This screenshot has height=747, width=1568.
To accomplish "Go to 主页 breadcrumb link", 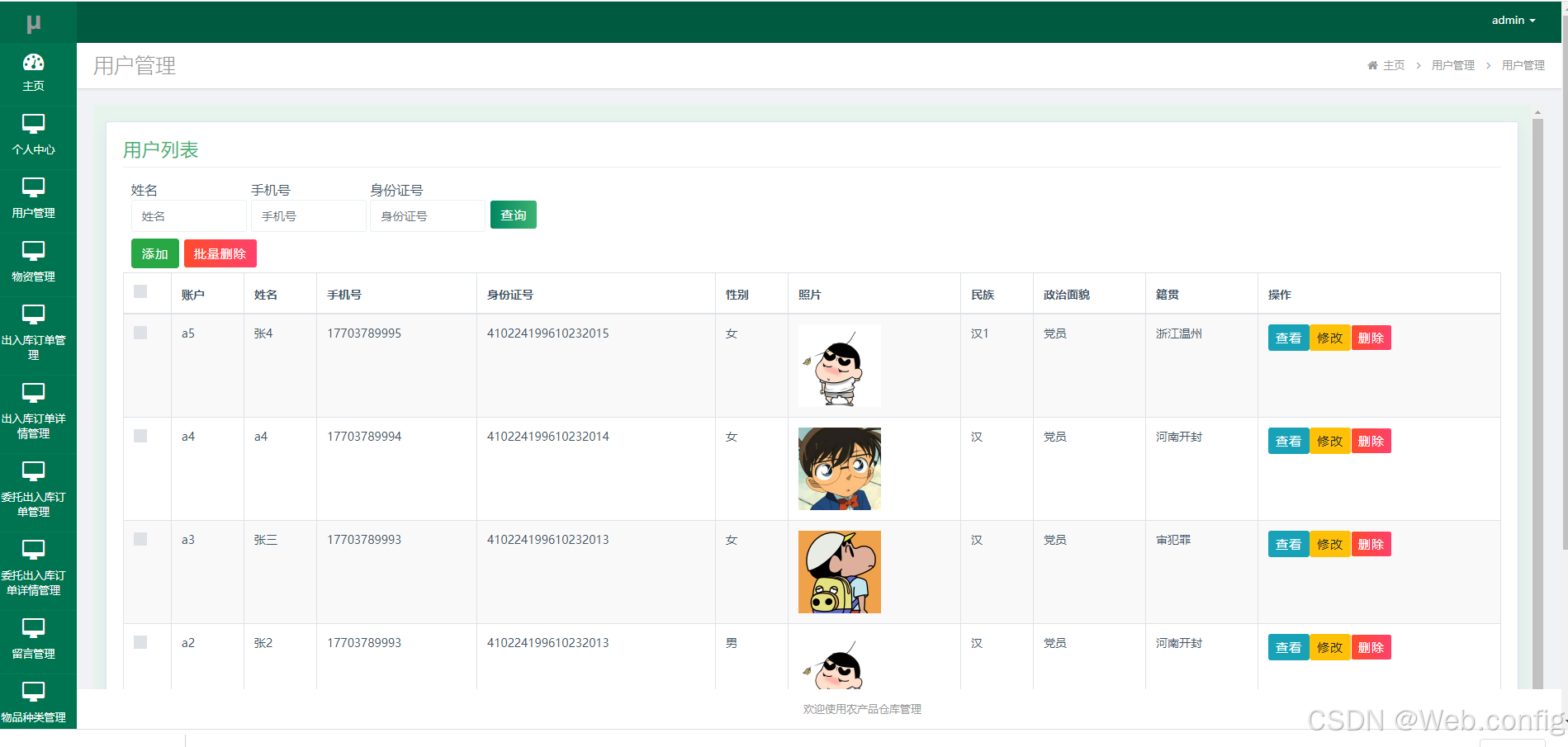I will pos(1394,65).
